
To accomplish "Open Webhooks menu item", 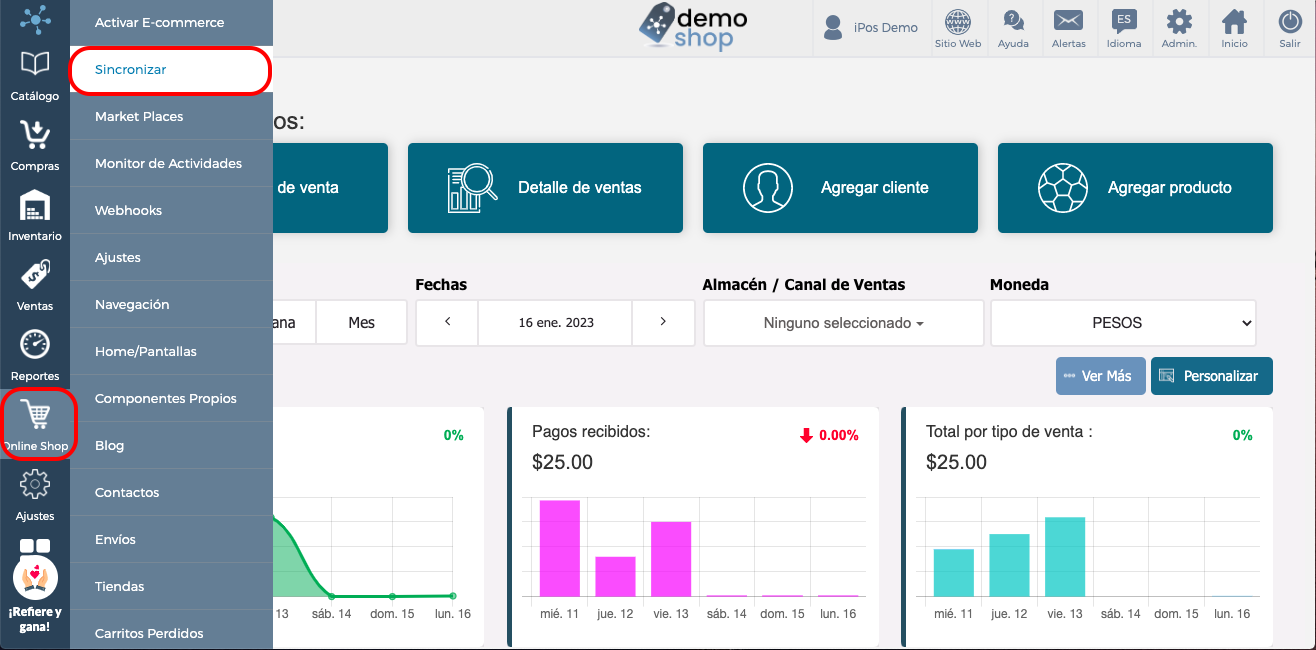I will tap(171, 210).
